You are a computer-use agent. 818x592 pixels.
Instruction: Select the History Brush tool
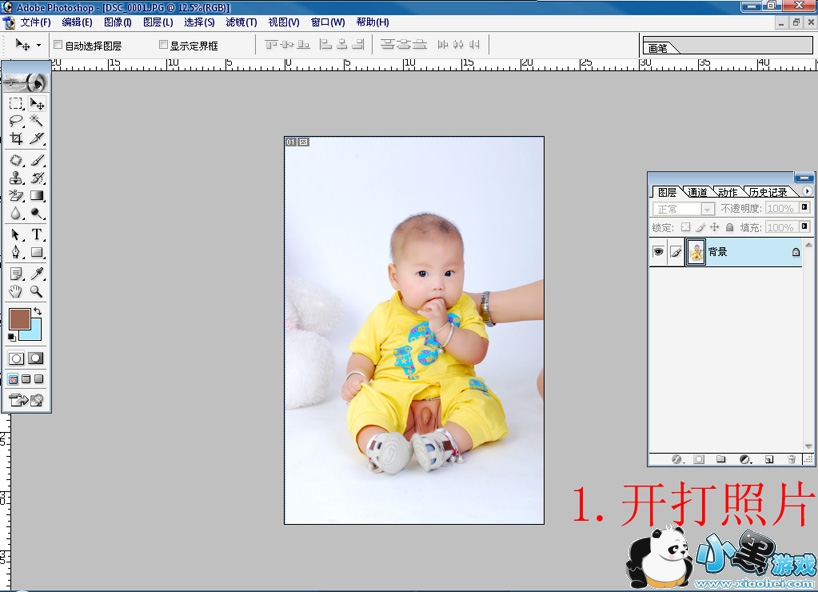37,178
